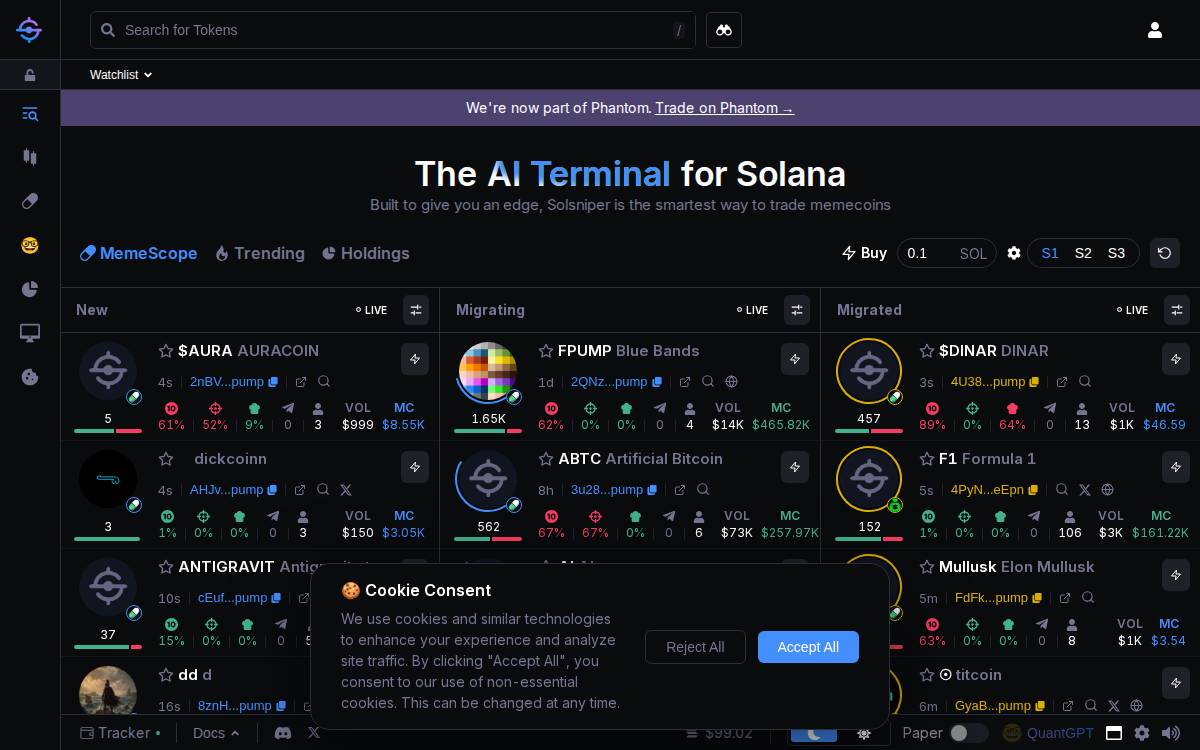Viewport: 1200px width, 750px height.
Task: Quick buy FPUMP with lightning button
Action: (x=795, y=359)
